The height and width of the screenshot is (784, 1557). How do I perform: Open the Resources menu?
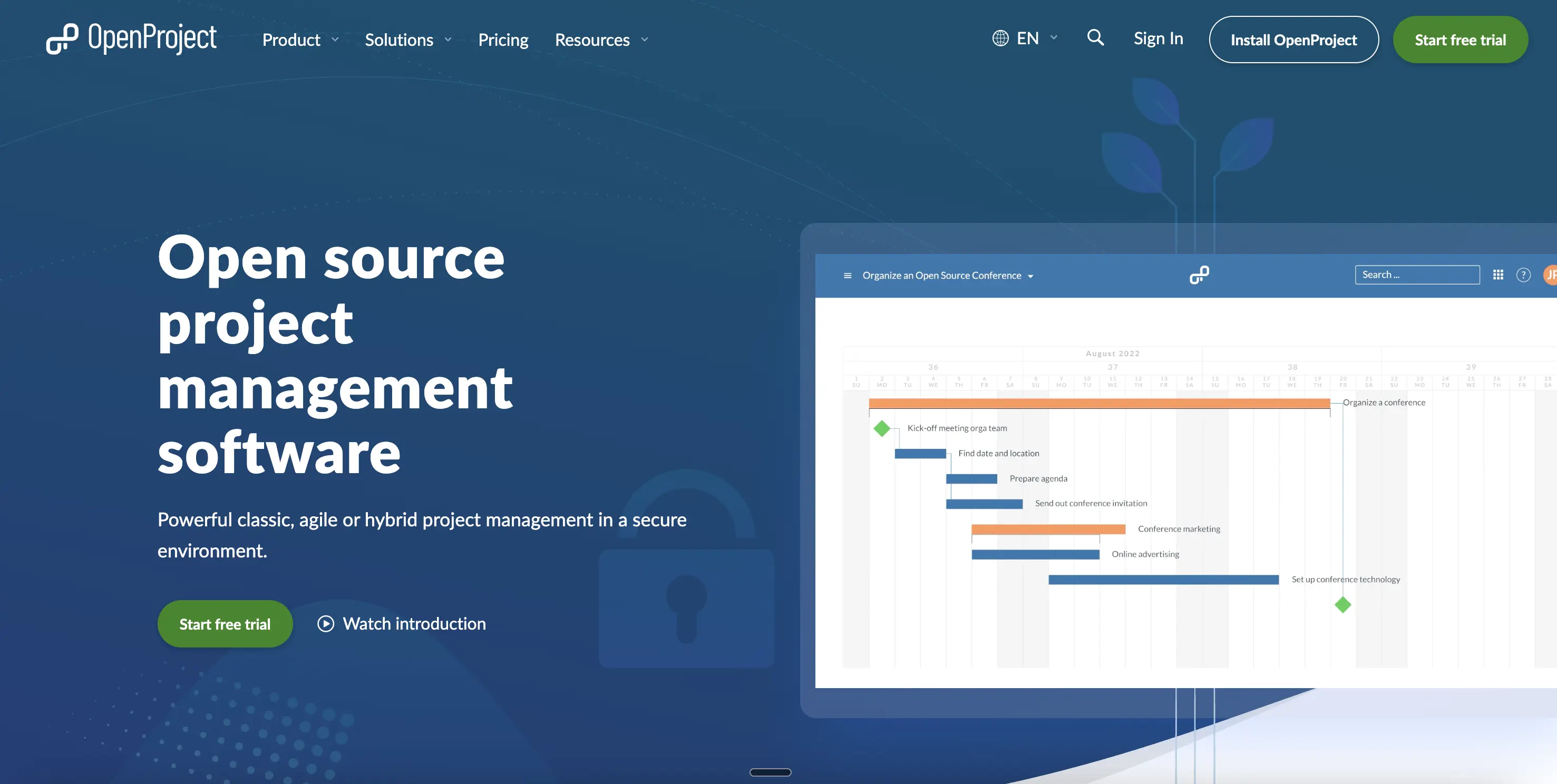coord(592,40)
